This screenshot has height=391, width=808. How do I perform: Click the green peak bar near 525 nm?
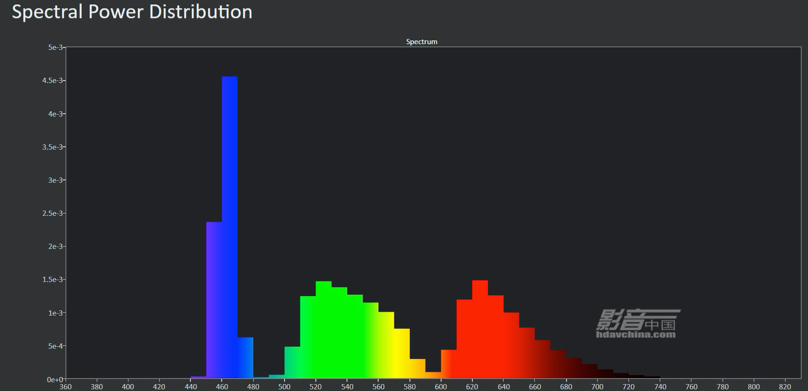click(324, 330)
